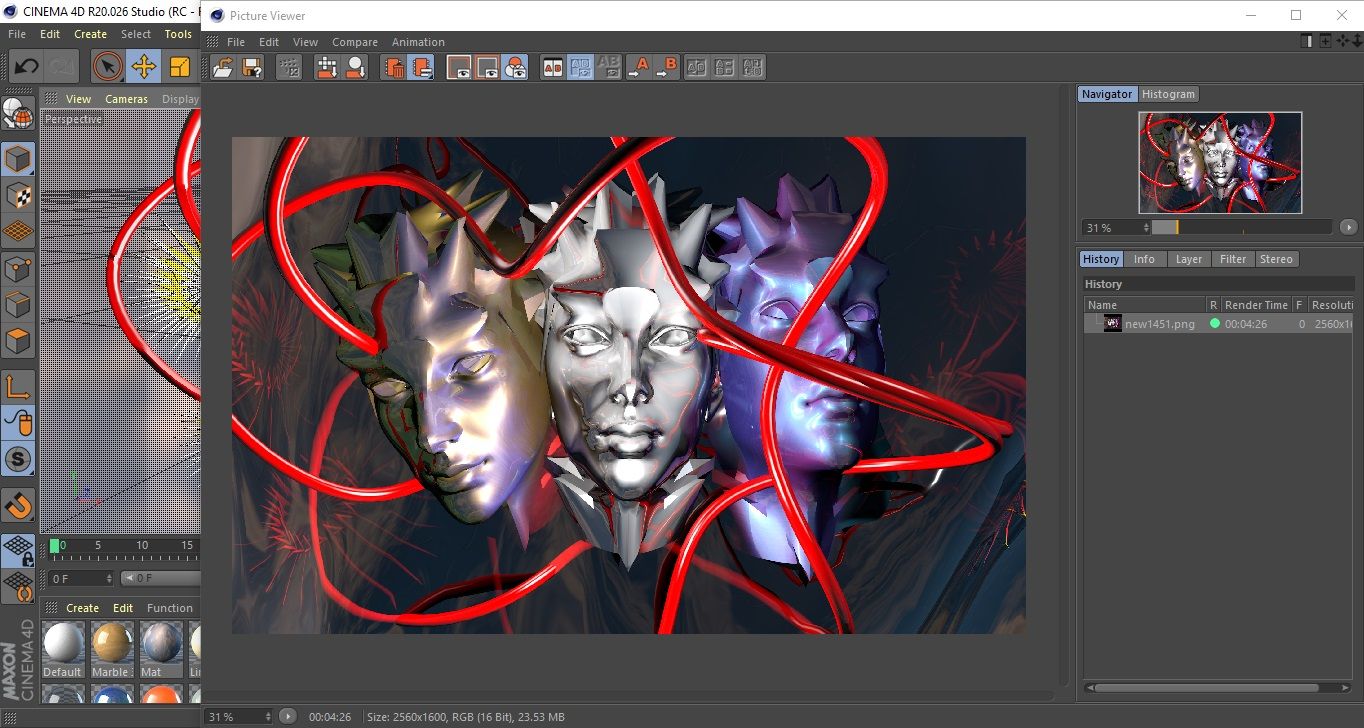This screenshot has width=1364, height=728.
Task: Toggle the Enable Snap magnet icon
Action: click(18, 505)
